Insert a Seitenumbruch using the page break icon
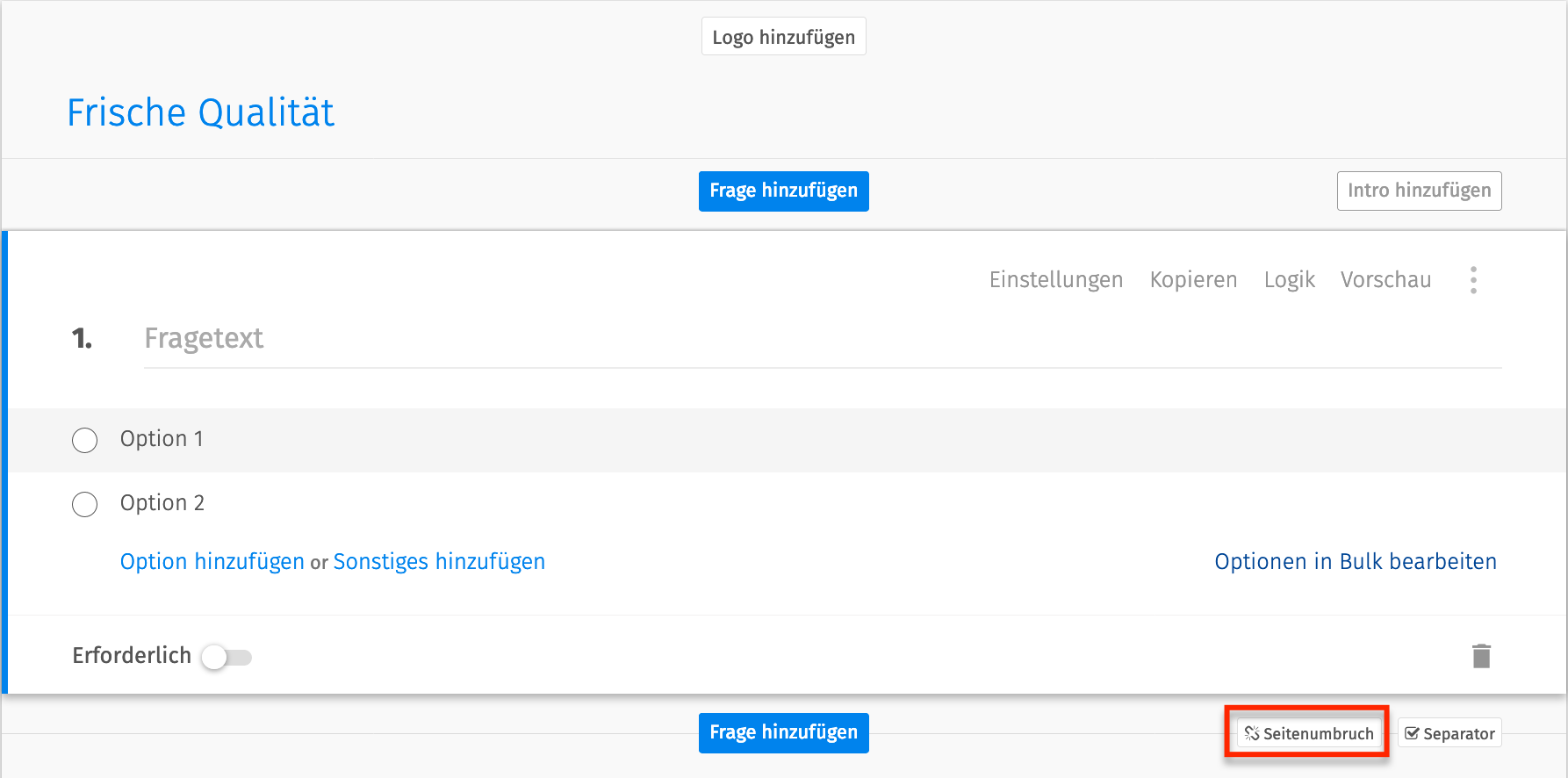Screen dimensions: 1568x778 (x=1307, y=732)
